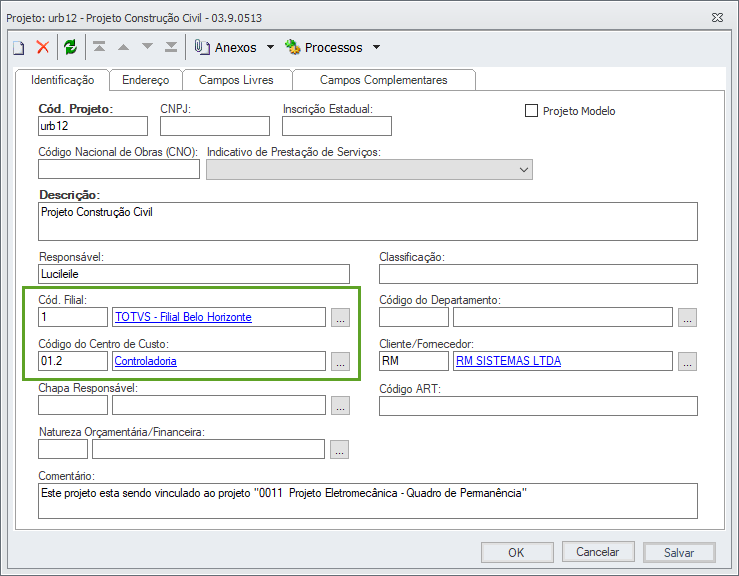Open lookup button for Centro de Custo
739x576 pixels.
click(x=341, y=361)
